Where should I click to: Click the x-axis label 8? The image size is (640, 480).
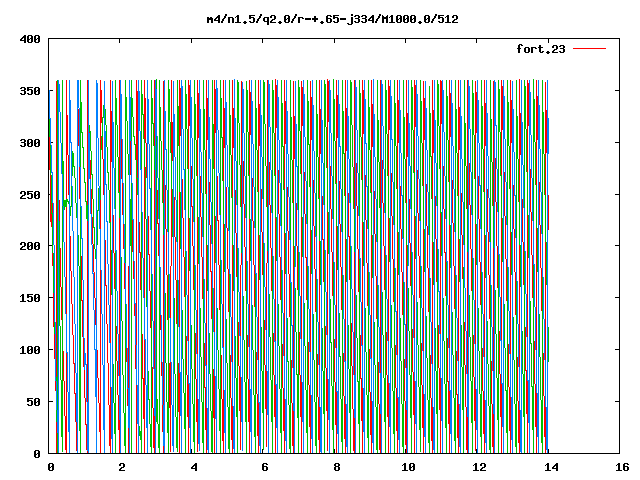(336, 467)
